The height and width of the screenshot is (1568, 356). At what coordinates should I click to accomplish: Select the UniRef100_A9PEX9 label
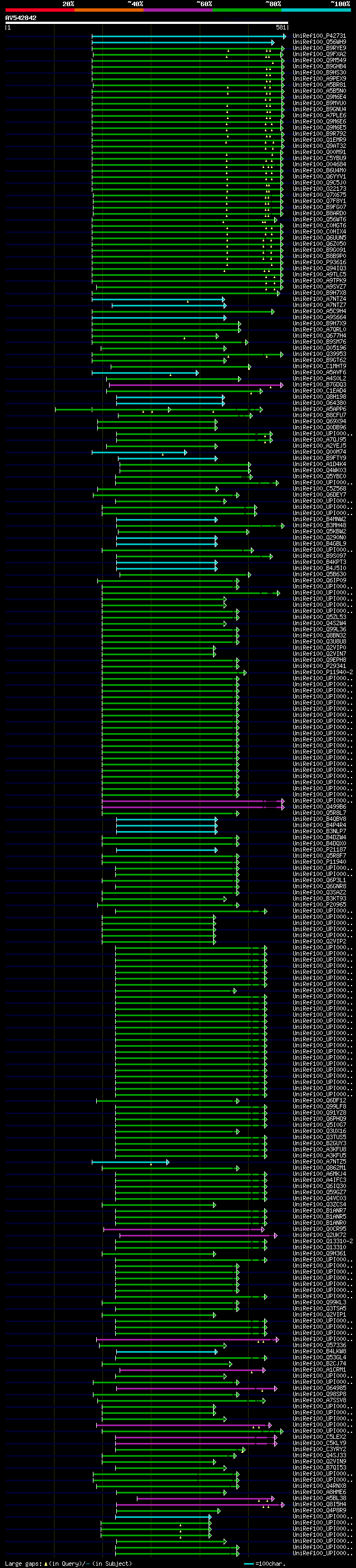click(319, 78)
